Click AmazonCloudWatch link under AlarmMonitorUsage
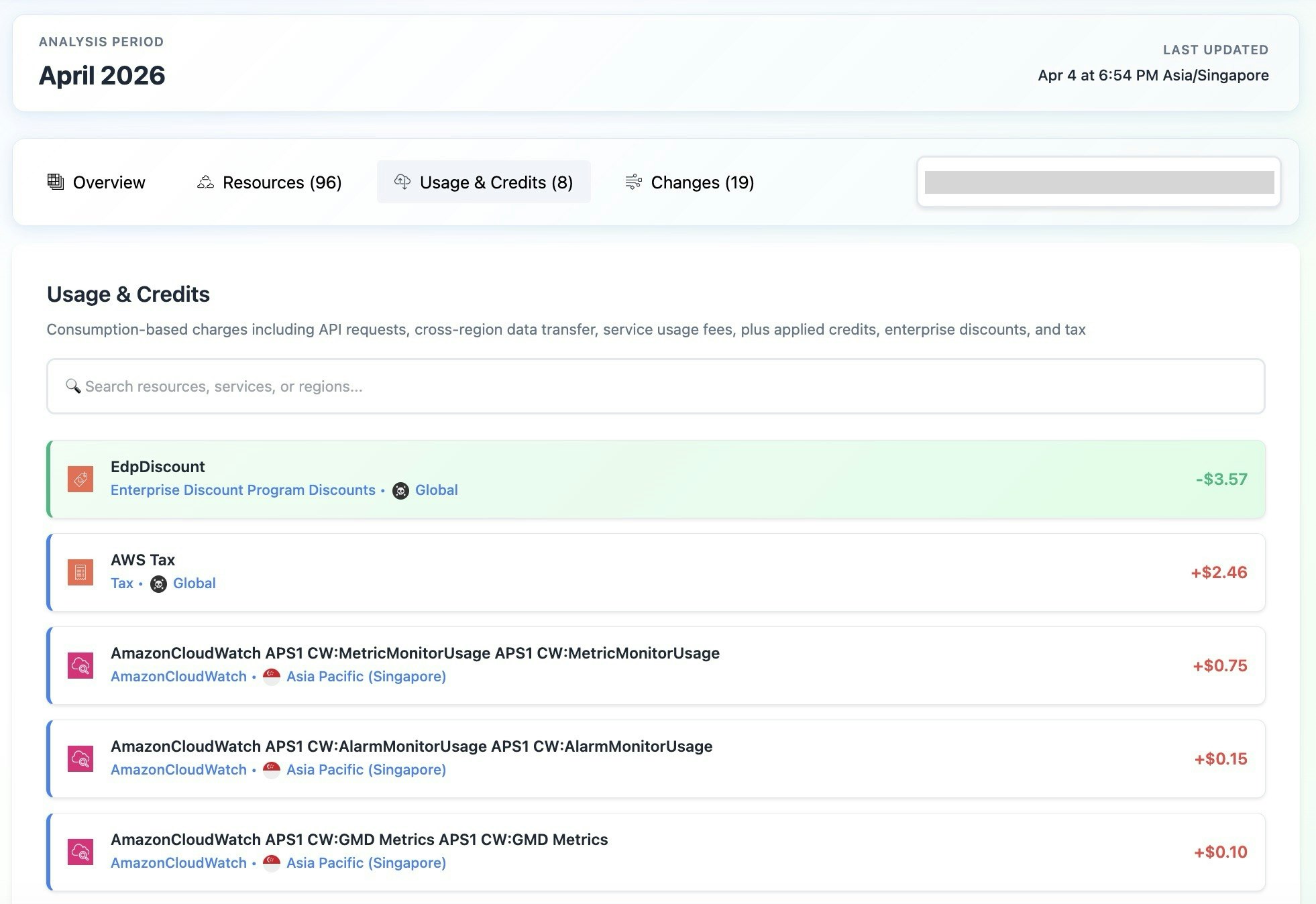This screenshot has width=1316, height=904. click(x=178, y=770)
